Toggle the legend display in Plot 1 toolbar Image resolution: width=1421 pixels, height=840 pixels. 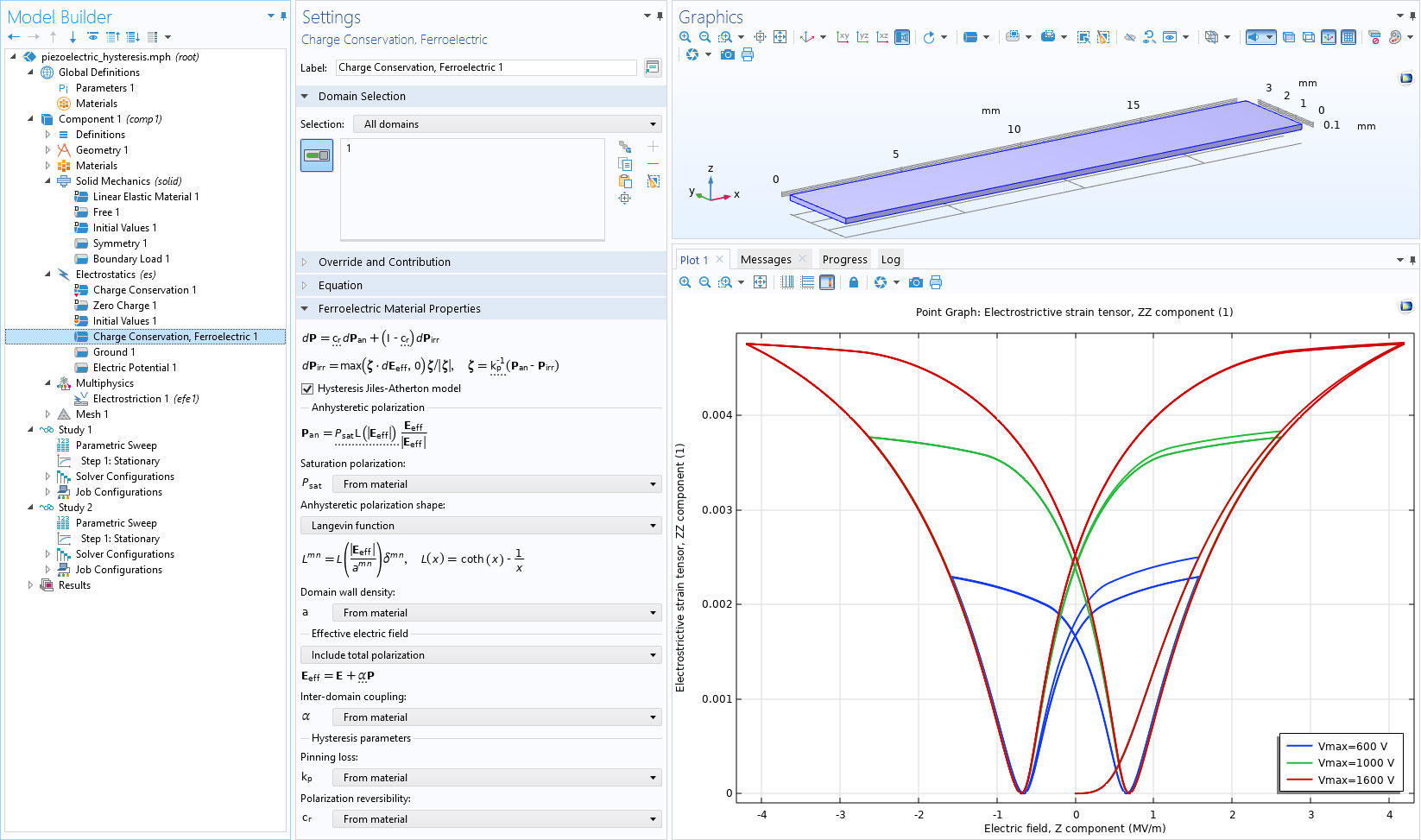pos(827,282)
